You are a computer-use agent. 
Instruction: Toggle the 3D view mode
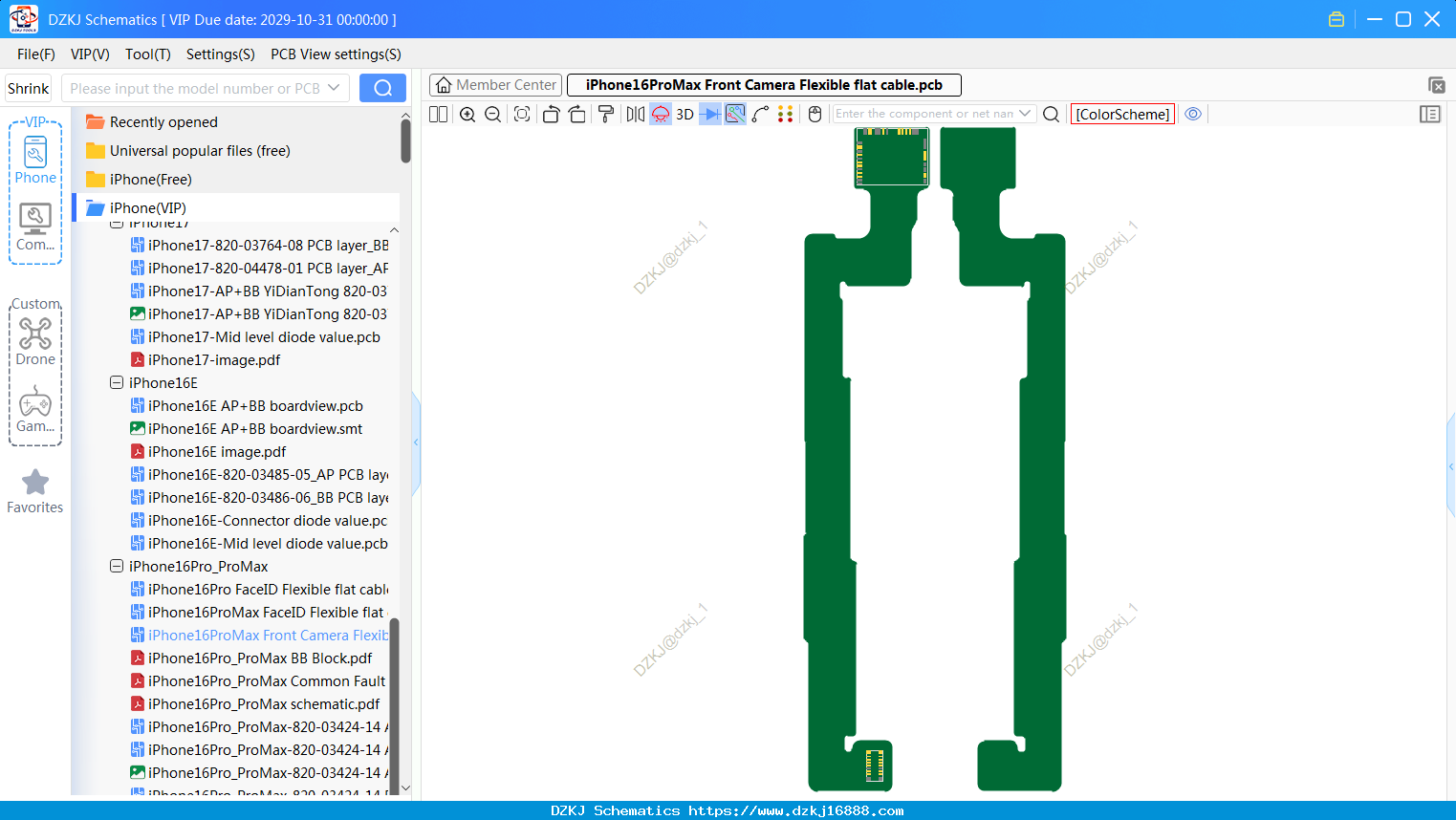point(685,115)
